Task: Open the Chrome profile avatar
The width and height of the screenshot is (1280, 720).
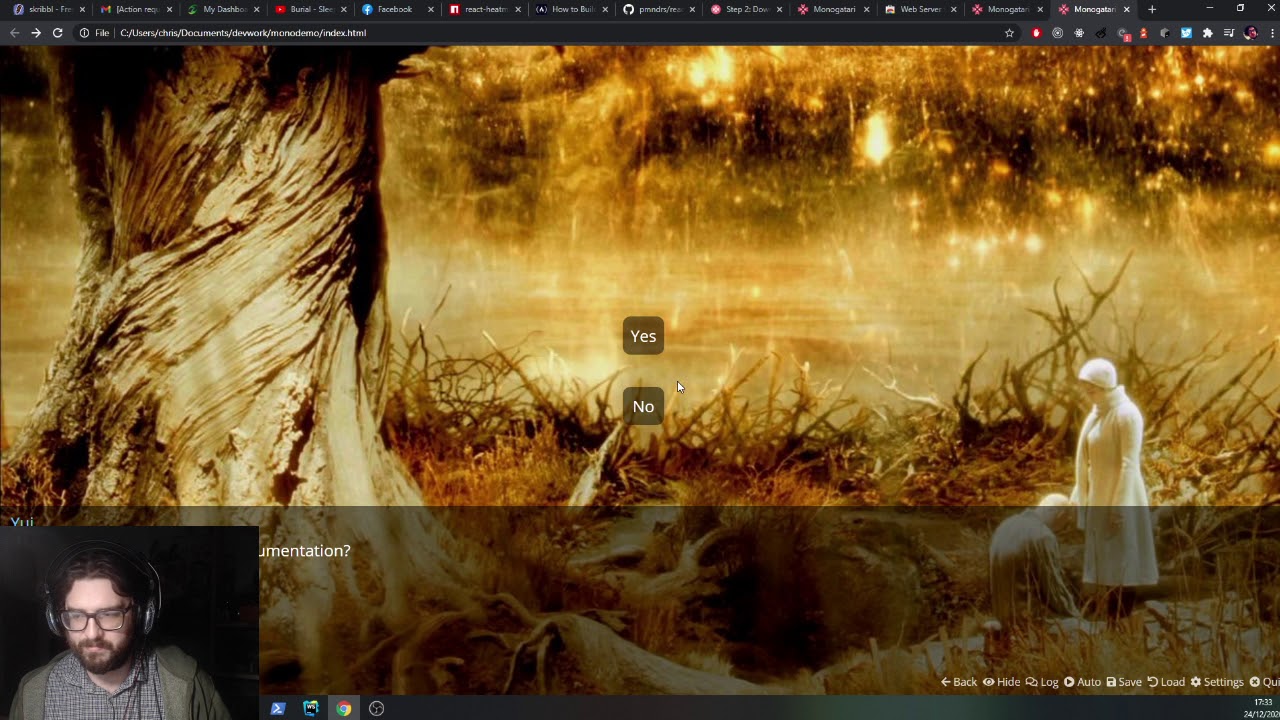Action: [1250, 33]
